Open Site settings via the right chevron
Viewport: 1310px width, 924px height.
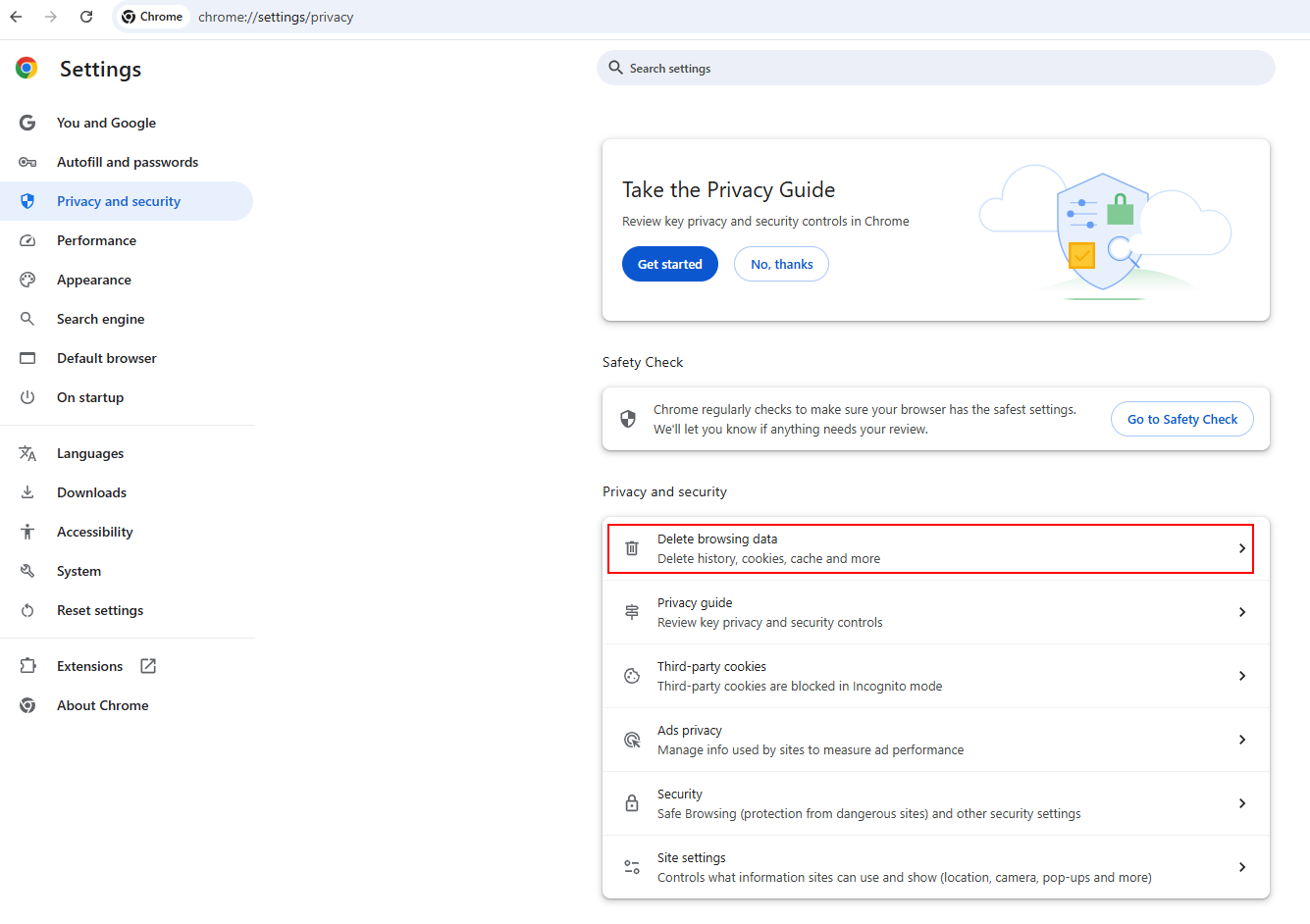(x=1242, y=867)
